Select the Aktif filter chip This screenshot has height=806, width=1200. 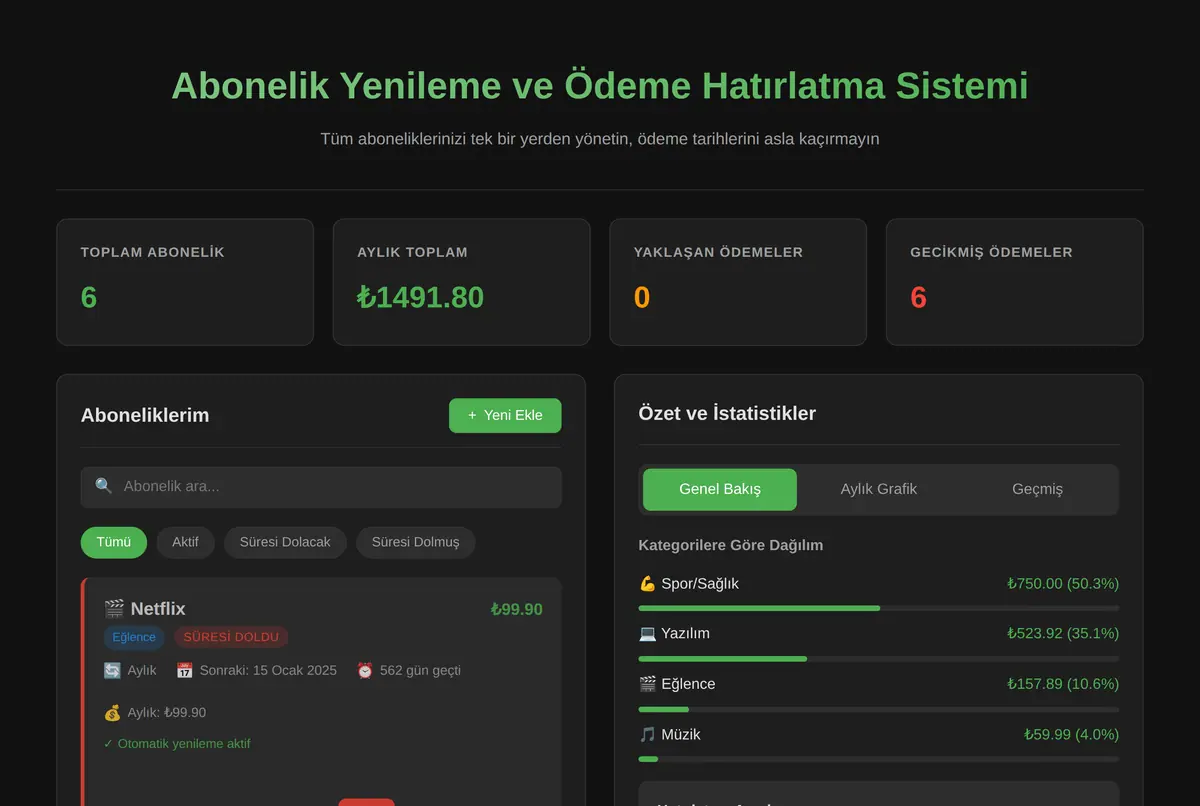click(x=185, y=542)
